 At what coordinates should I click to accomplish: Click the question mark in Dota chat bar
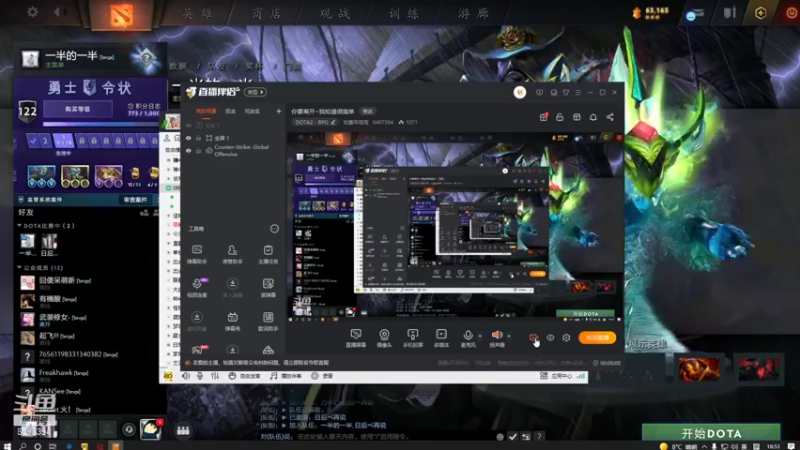[539, 437]
